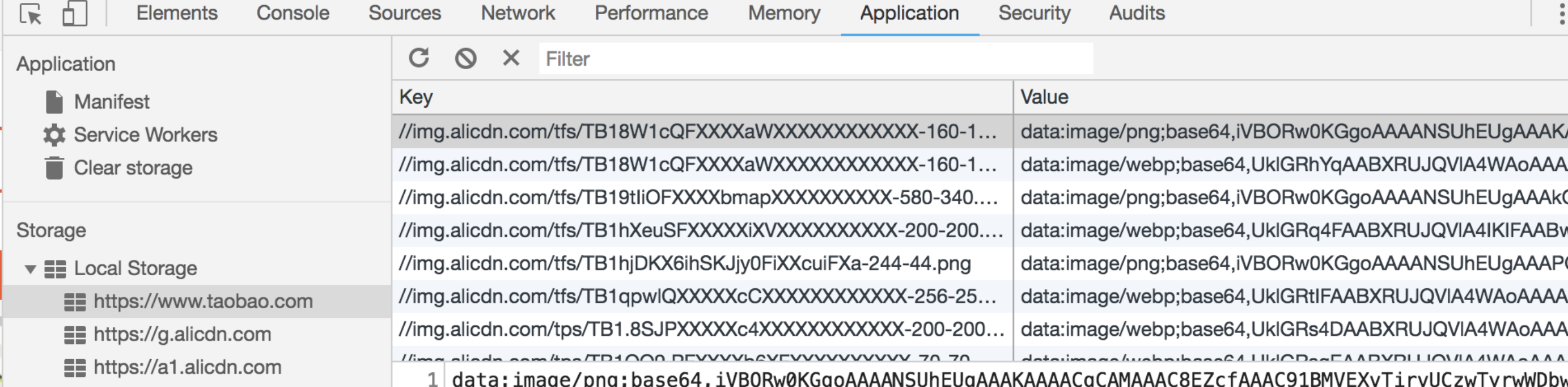Open the Clear storage section
The image size is (1568, 387).
click(x=133, y=167)
